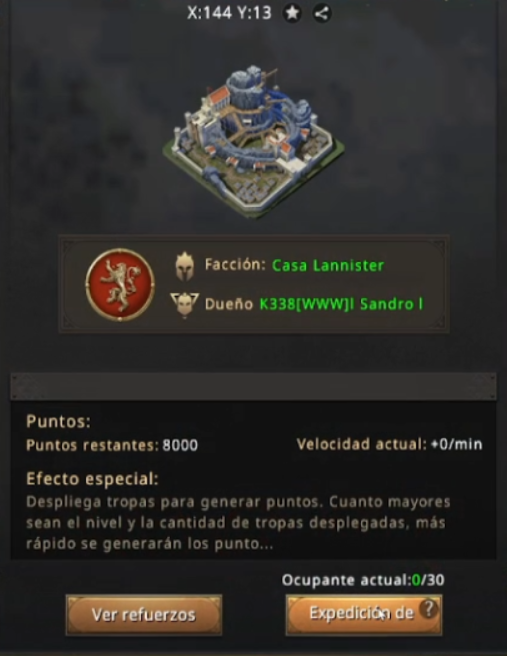Tap the Ocupante actual 0/30 counter

click(363, 580)
